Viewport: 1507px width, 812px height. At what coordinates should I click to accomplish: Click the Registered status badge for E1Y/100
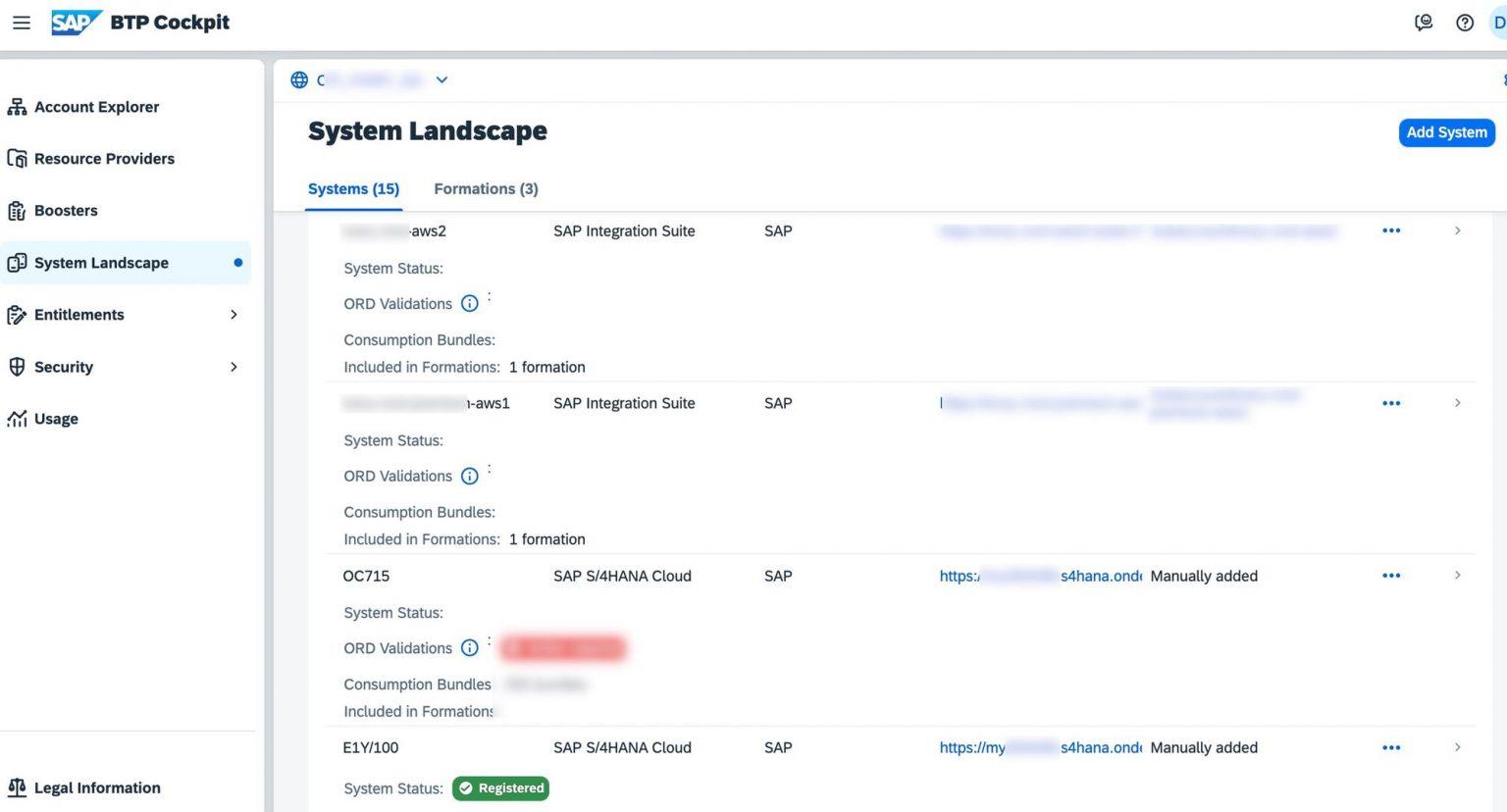(500, 787)
